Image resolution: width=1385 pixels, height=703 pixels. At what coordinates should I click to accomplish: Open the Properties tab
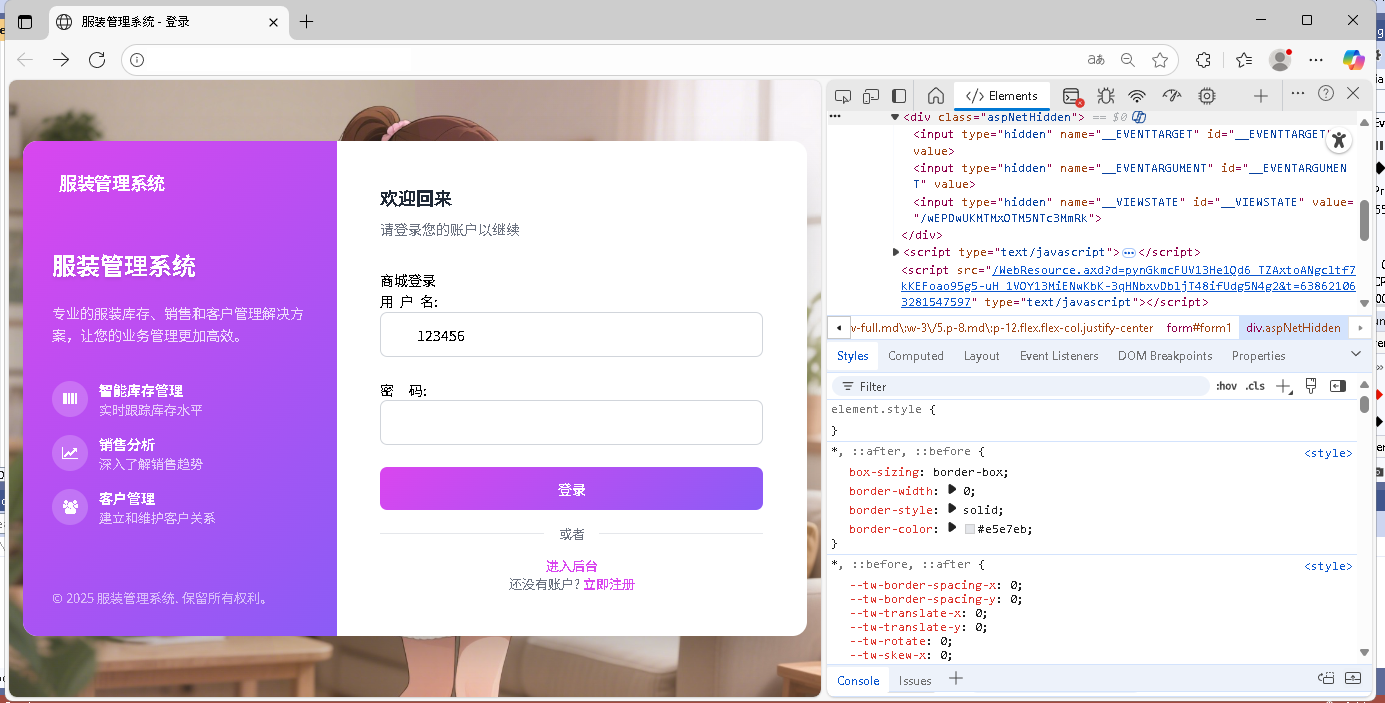[x=1258, y=356]
